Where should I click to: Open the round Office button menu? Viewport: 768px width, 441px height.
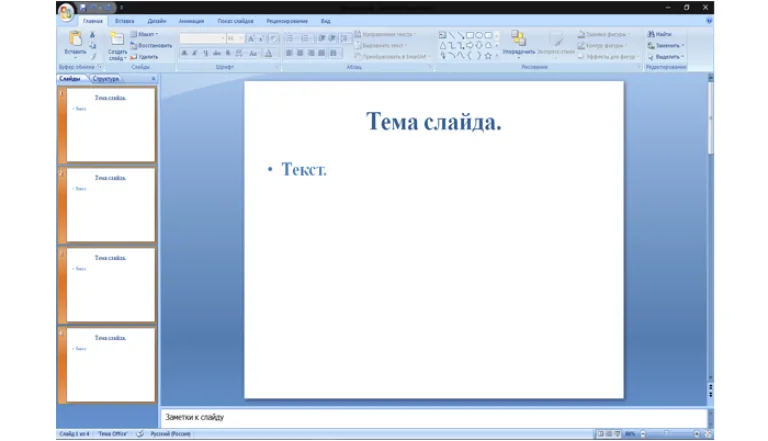[66, 12]
